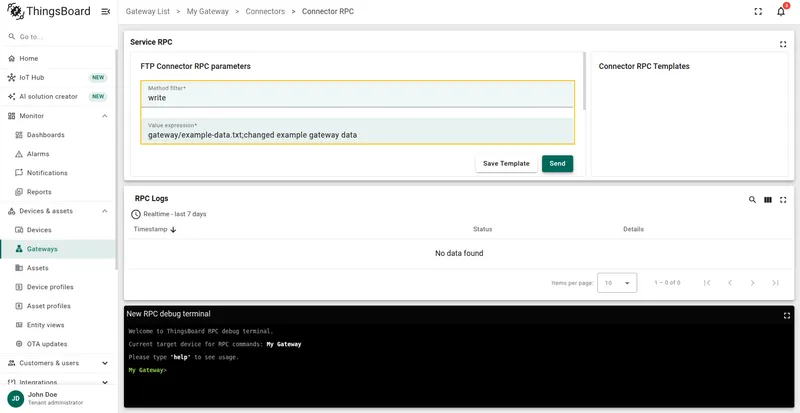Viewport: 800px width, 413px height.
Task: Click the Status column header
Action: (482, 229)
